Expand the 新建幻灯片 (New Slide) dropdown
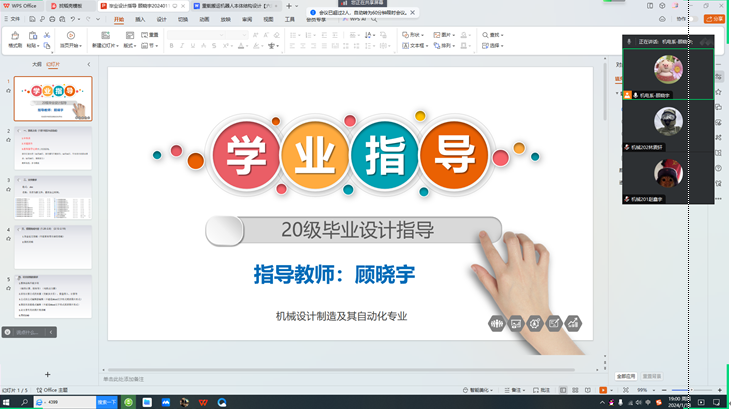 coord(105,45)
